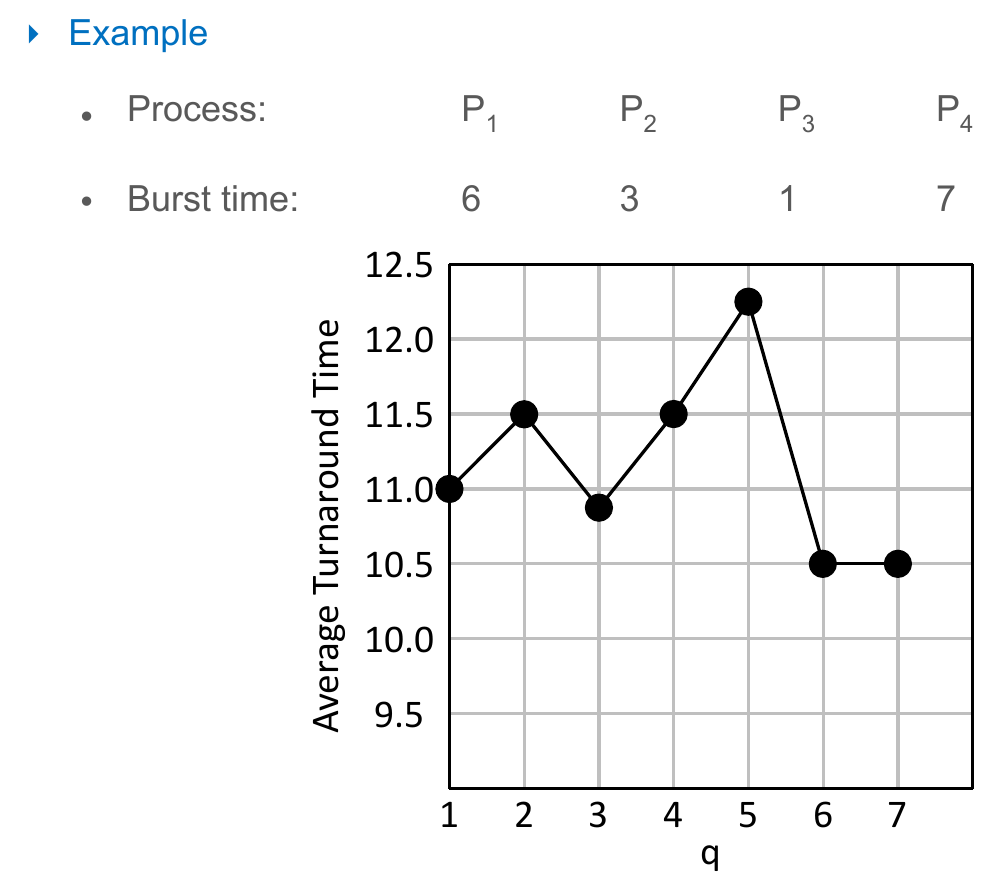The image size is (1002, 873).
Task: Click the q axis label below chart
Action: pyautogui.click(x=711, y=854)
